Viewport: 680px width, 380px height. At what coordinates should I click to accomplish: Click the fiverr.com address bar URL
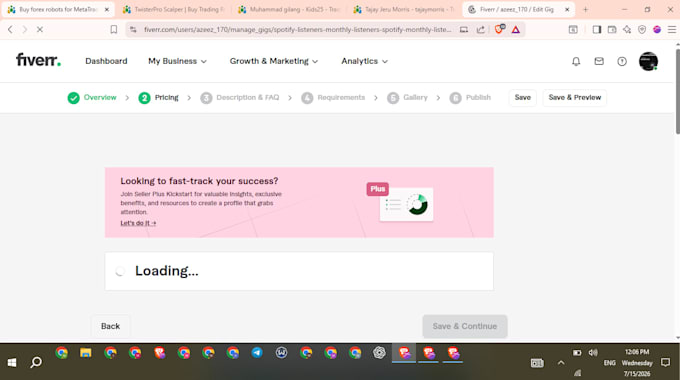coord(297,29)
